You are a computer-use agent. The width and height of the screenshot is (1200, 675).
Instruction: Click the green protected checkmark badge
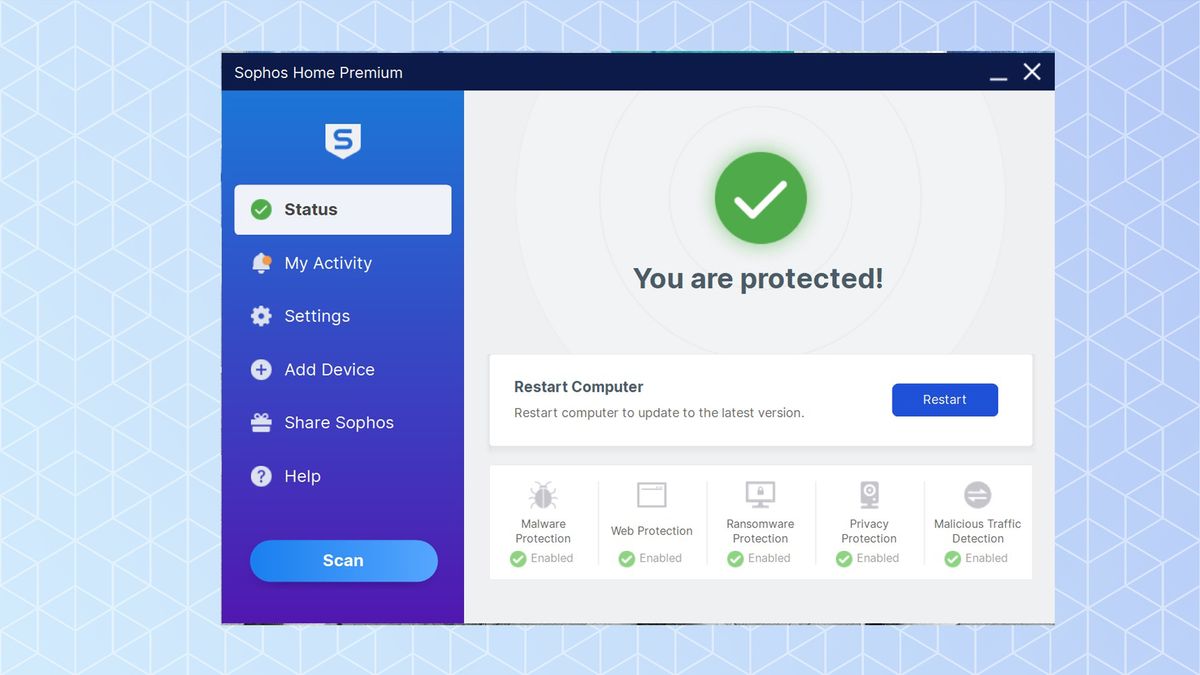point(760,197)
